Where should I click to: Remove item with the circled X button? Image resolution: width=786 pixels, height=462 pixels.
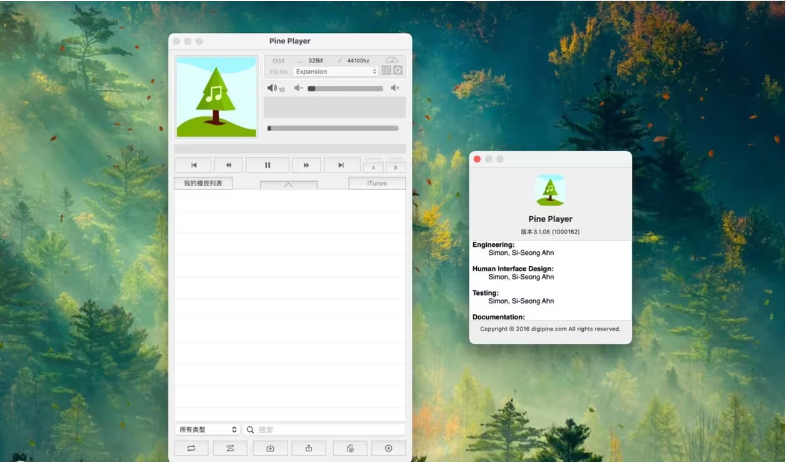pos(388,448)
